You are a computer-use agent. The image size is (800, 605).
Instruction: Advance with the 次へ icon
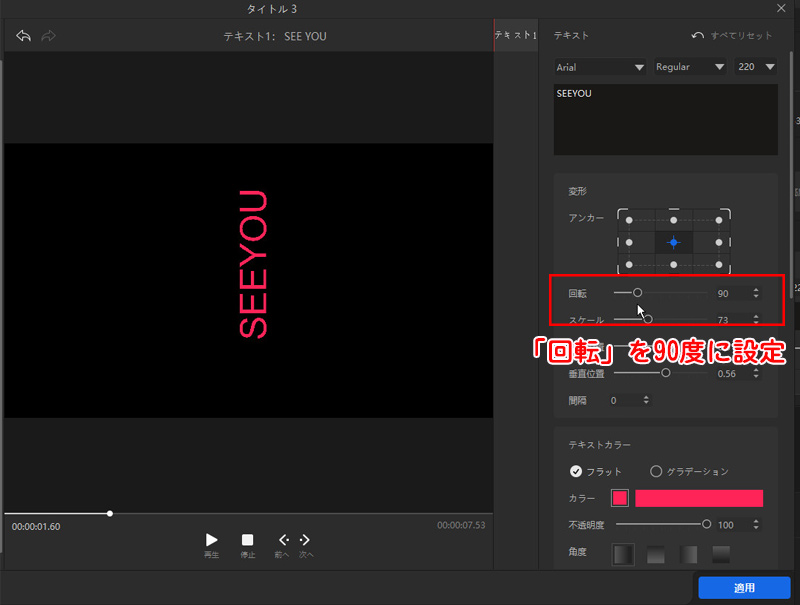click(x=305, y=540)
